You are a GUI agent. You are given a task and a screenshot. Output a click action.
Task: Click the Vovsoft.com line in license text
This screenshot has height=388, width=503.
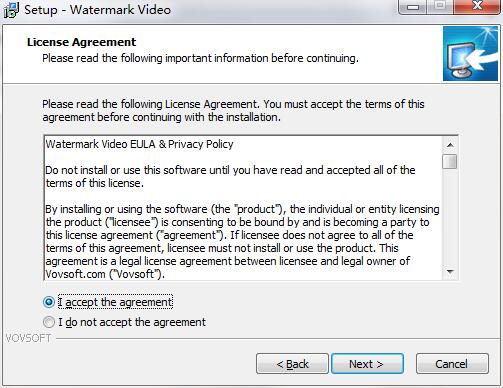point(105,274)
